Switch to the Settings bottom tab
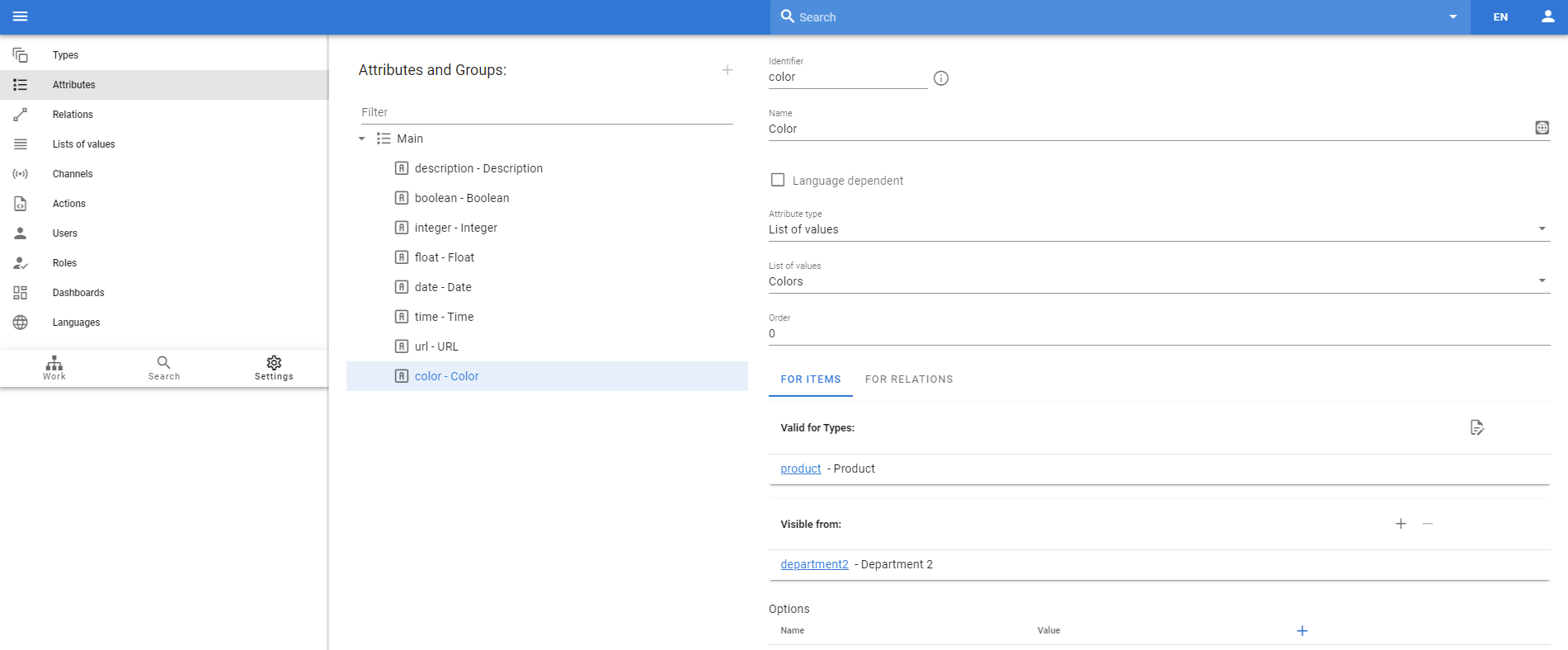The height and width of the screenshot is (650, 1568). pyautogui.click(x=274, y=368)
